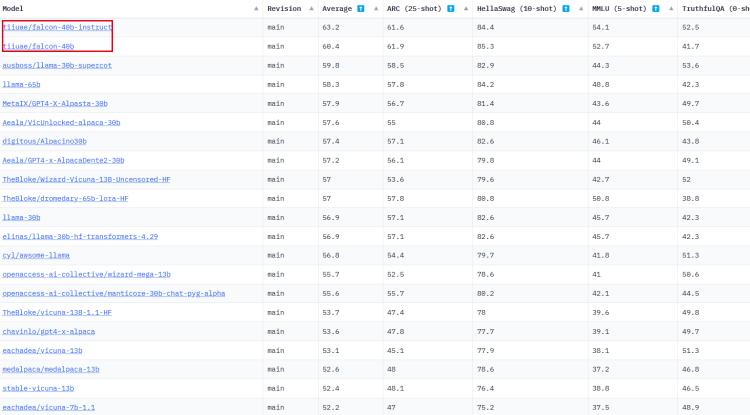Viewport: 750px width, 415px height.
Task: Click the ARC value 48 in the medalpaca-13b row
Action: pos(391,369)
